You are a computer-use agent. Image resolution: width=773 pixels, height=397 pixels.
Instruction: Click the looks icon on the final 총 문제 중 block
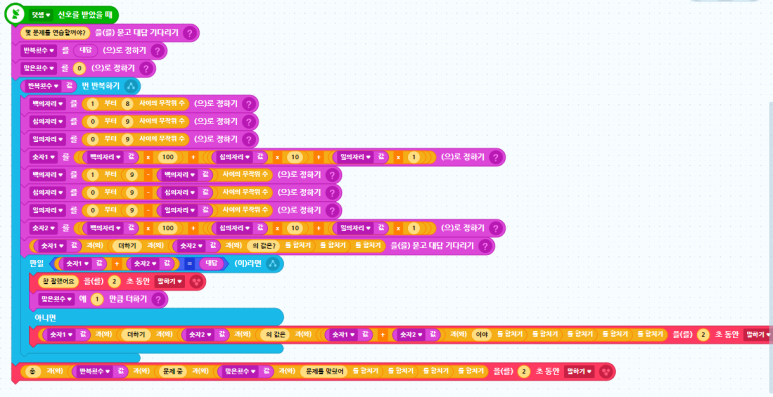point(605,371)
